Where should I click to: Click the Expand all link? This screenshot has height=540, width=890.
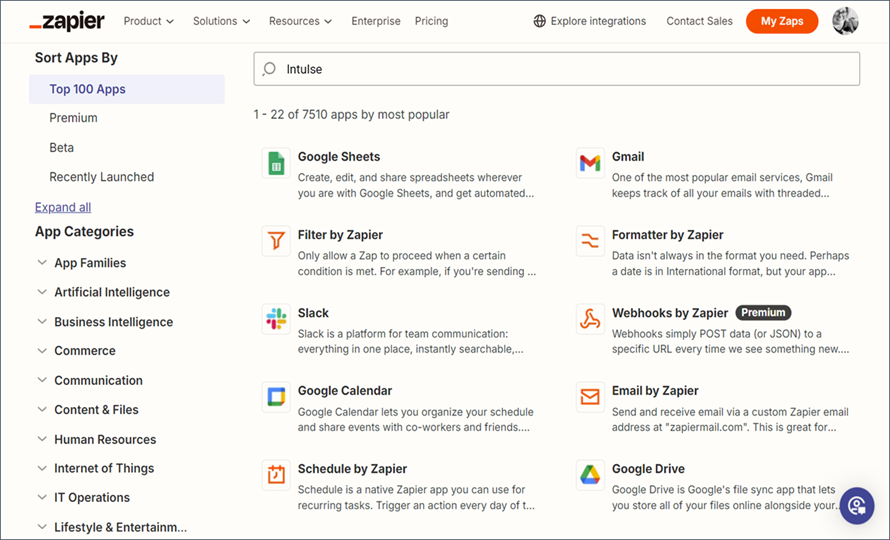[x=63, y=207]
